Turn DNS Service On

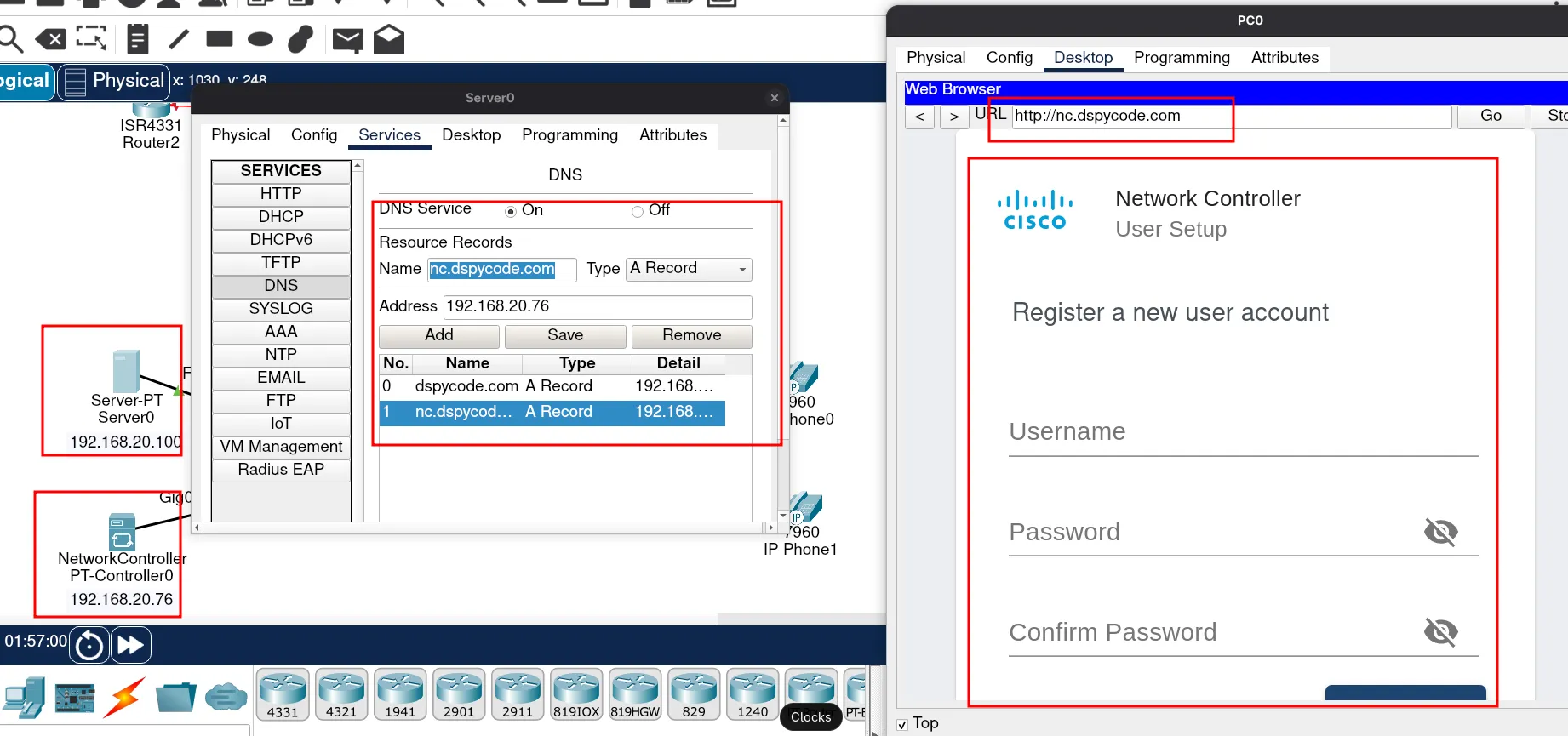click(511, 211)
